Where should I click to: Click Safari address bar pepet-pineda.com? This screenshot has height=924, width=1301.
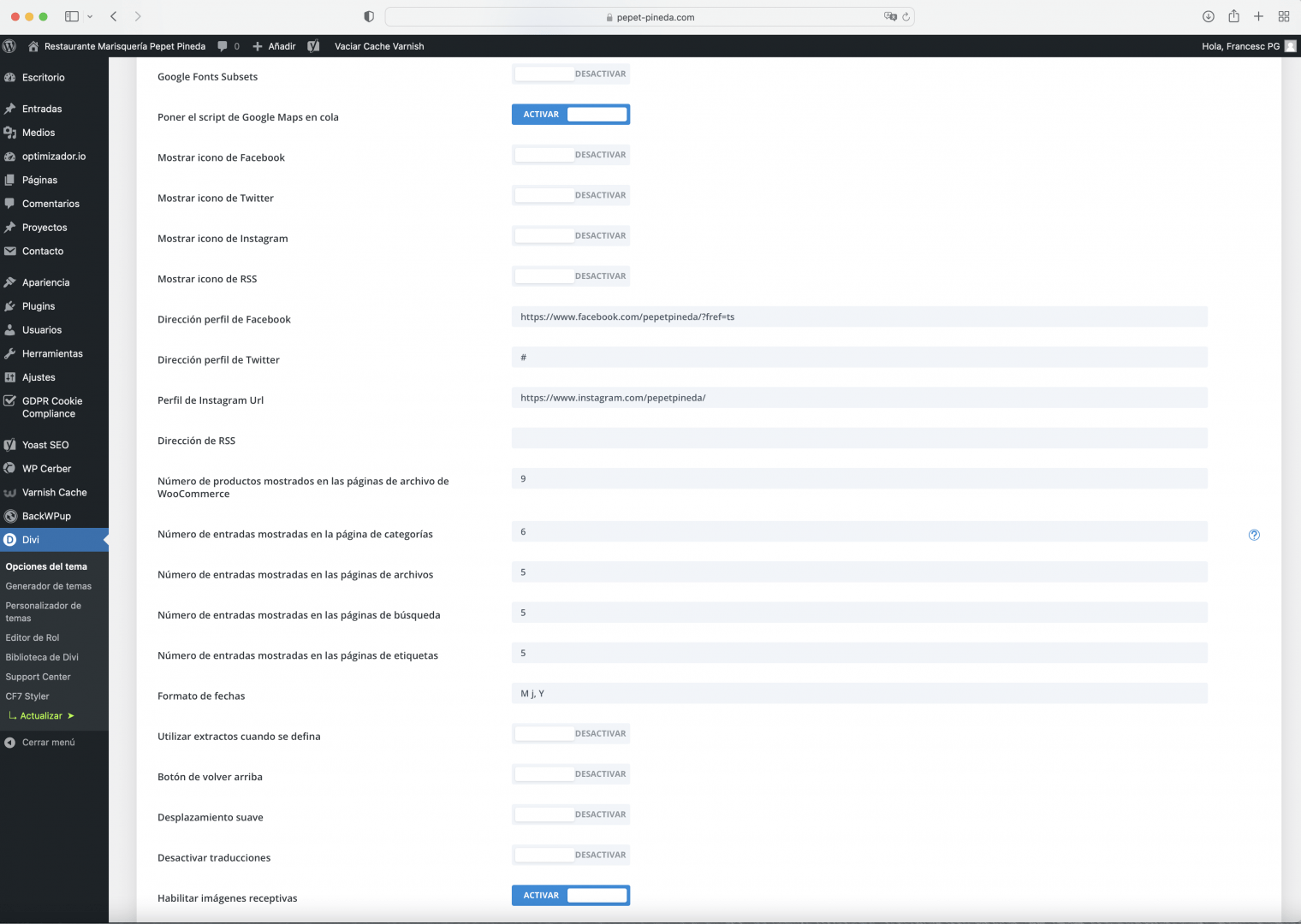click(650, 16)
